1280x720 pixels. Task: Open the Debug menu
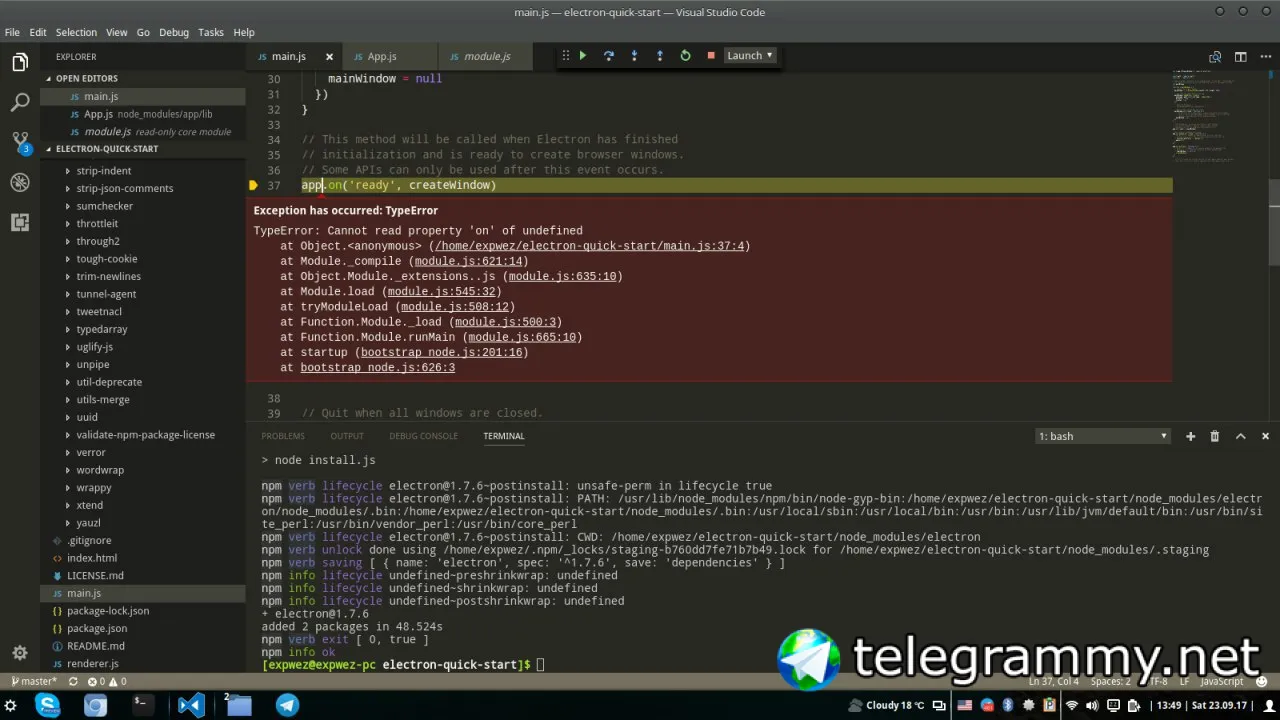[x=174, y=32]
